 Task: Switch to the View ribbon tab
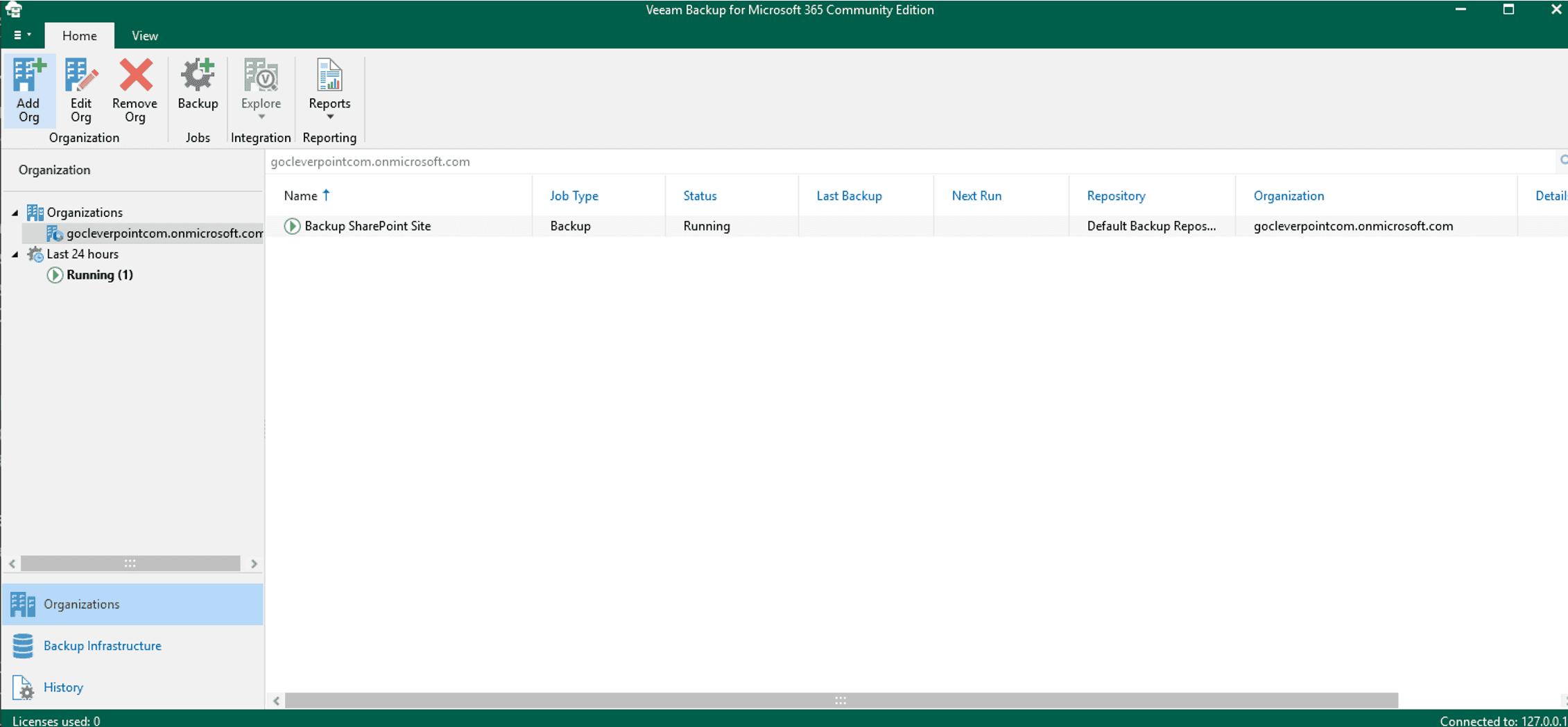pos(145,35)
